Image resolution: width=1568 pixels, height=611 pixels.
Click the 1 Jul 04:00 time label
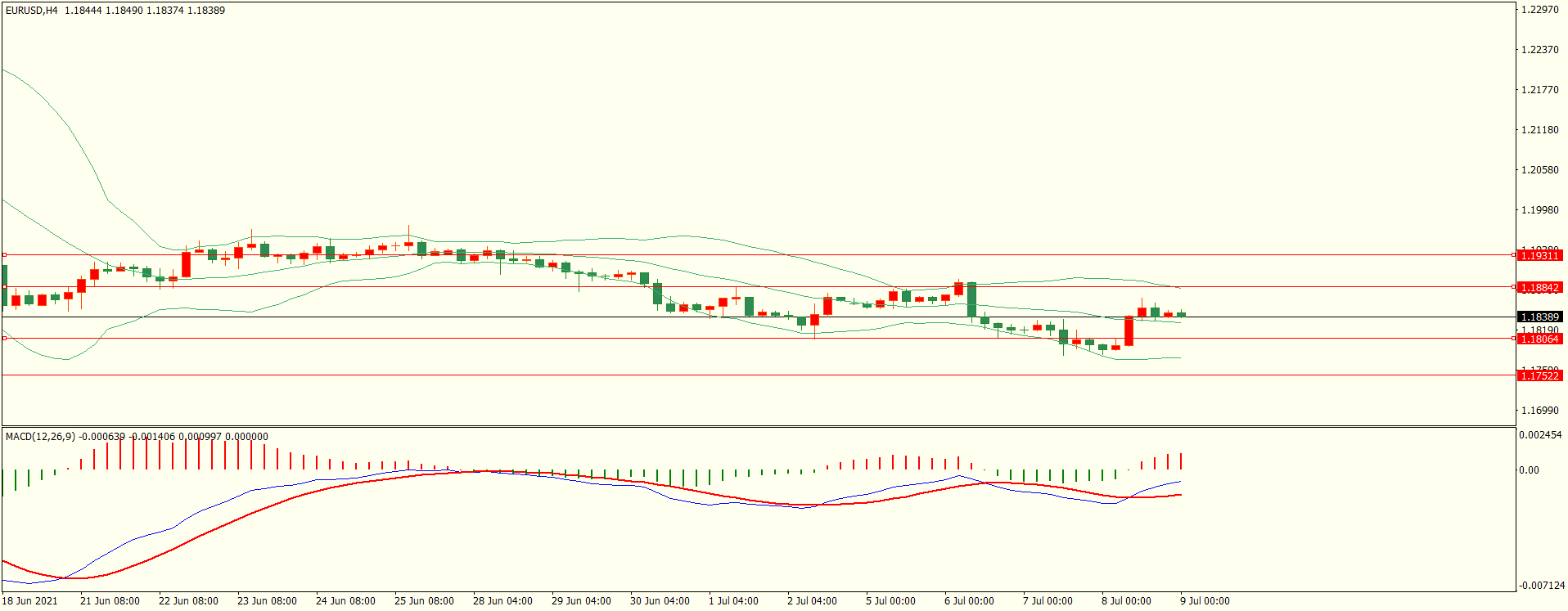click(x=733, y=601)
